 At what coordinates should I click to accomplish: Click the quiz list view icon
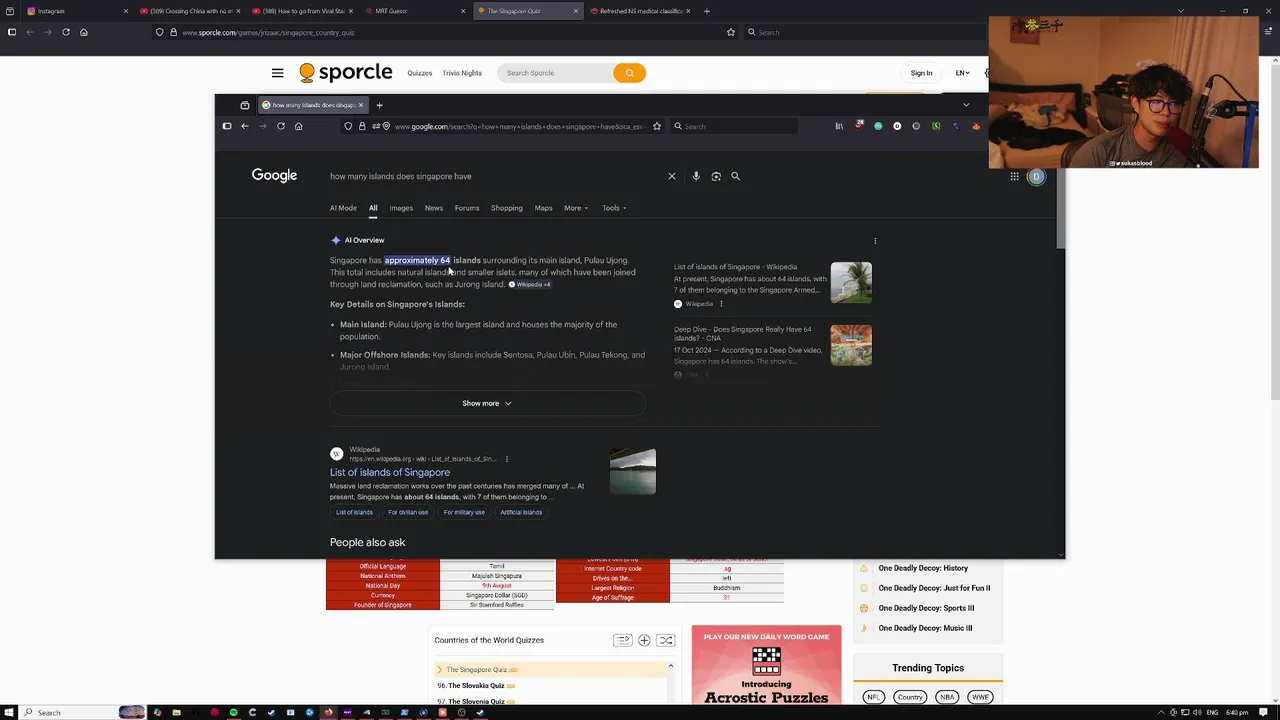(x=622, y=640)
